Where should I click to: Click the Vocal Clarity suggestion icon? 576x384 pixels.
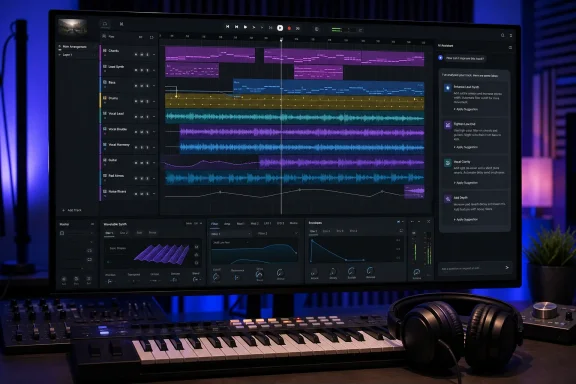[x=447, y=162]
